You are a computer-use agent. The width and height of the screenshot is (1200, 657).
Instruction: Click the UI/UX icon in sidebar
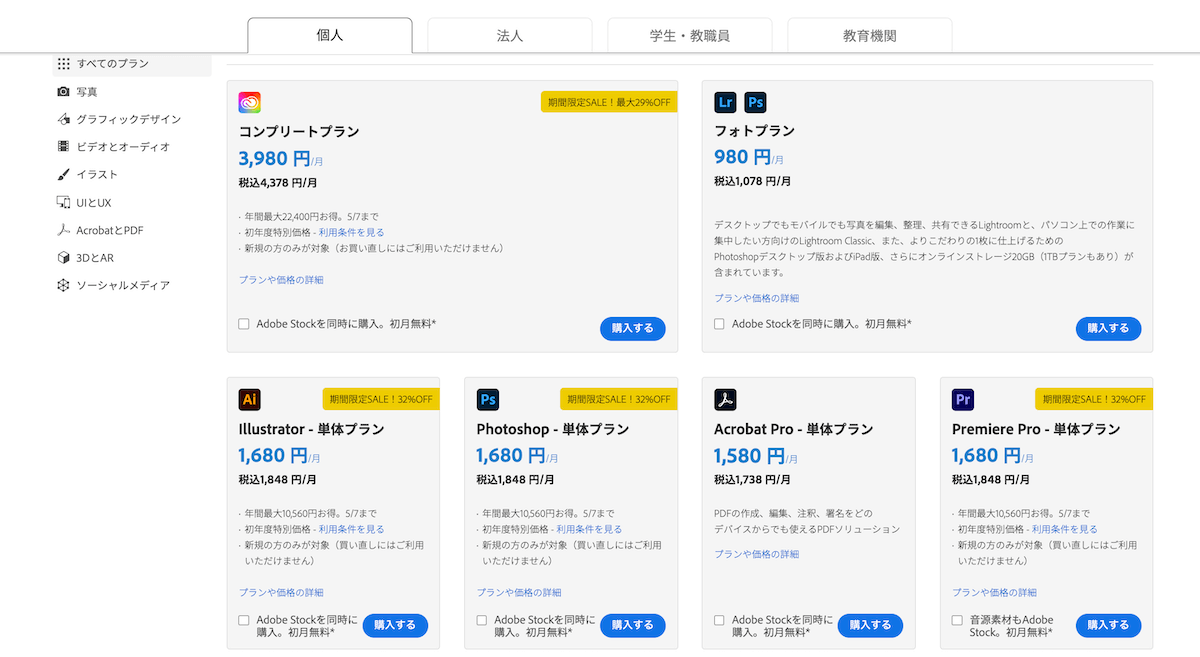pyautogui.click(x=64, y=202)
